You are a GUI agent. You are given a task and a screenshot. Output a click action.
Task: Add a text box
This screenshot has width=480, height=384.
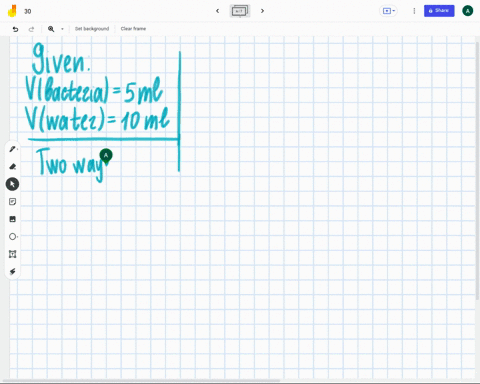(13, 254)
